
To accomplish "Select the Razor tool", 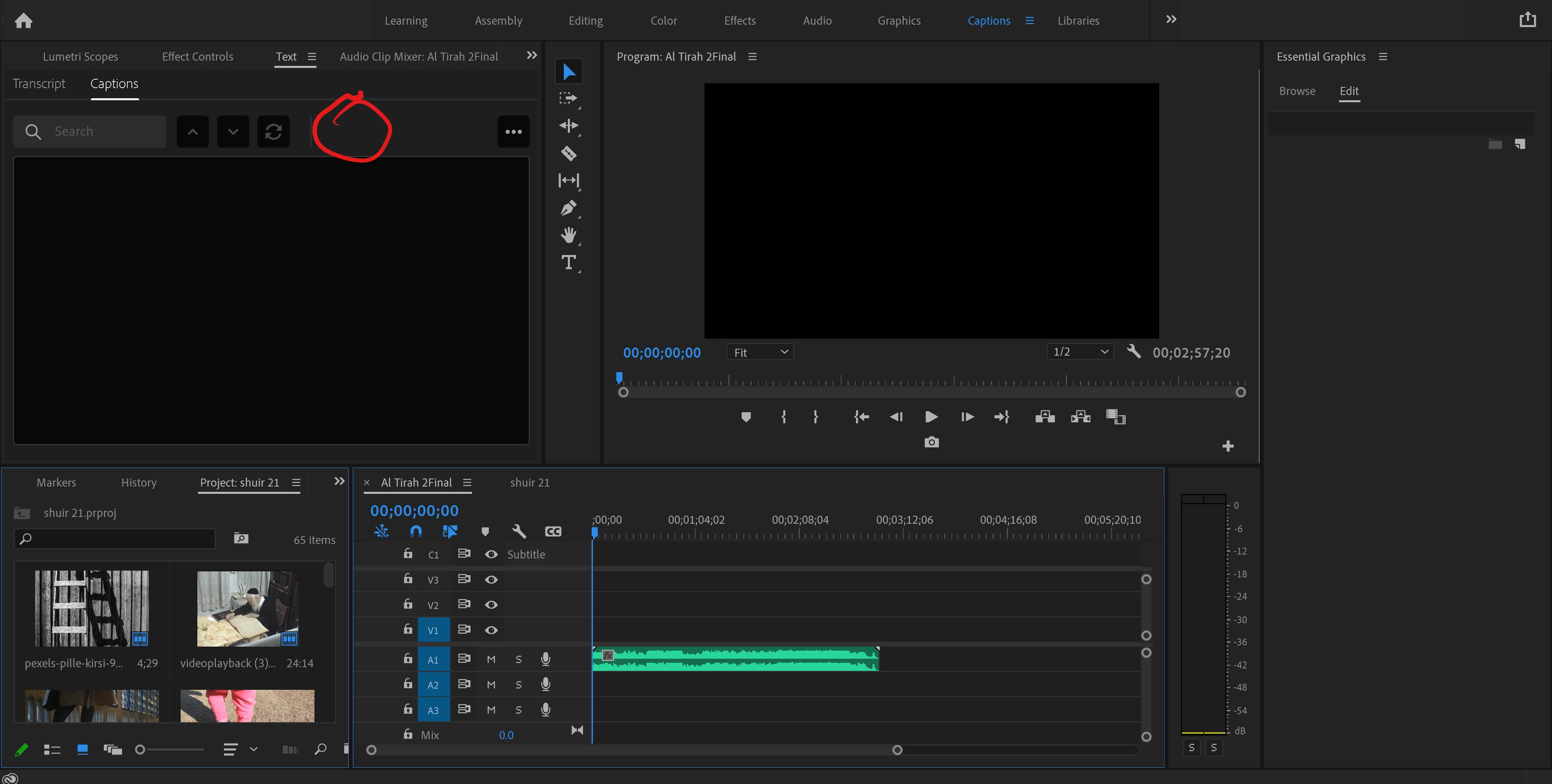I will tap(568, 154).
